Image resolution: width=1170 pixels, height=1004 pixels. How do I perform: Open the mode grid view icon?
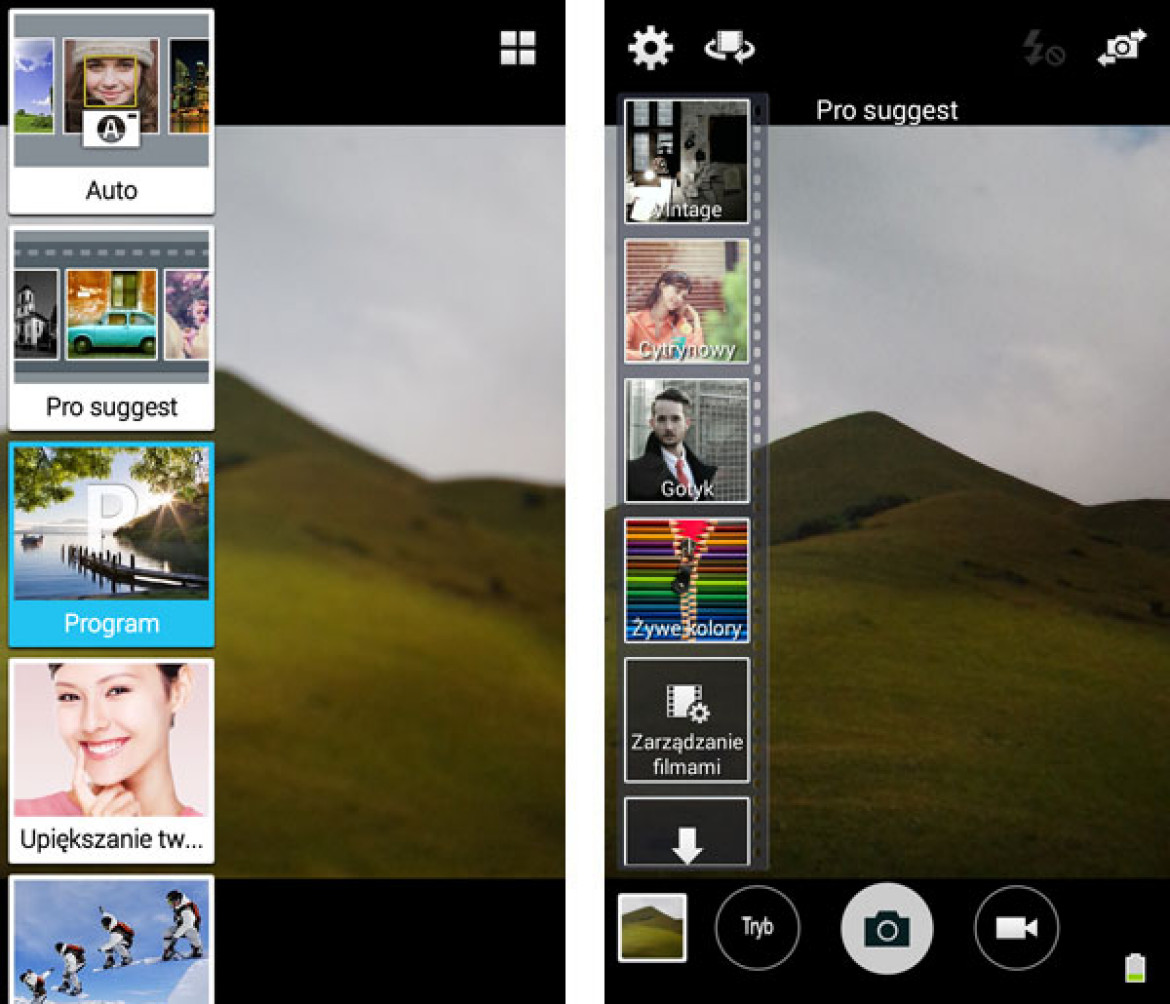pyautogui.click(x=517, y=48)
